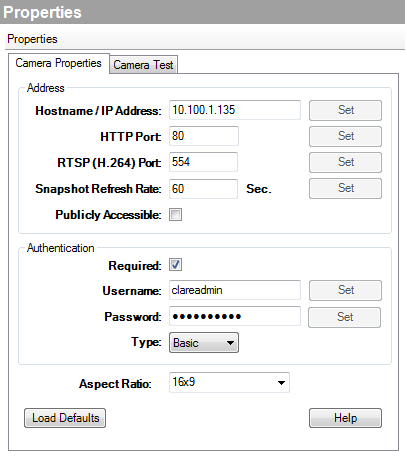This screenshot has height=456, width=407.
Task: Enable the Publicly Accessible checkbox
Action: click(x=175, y=215)
